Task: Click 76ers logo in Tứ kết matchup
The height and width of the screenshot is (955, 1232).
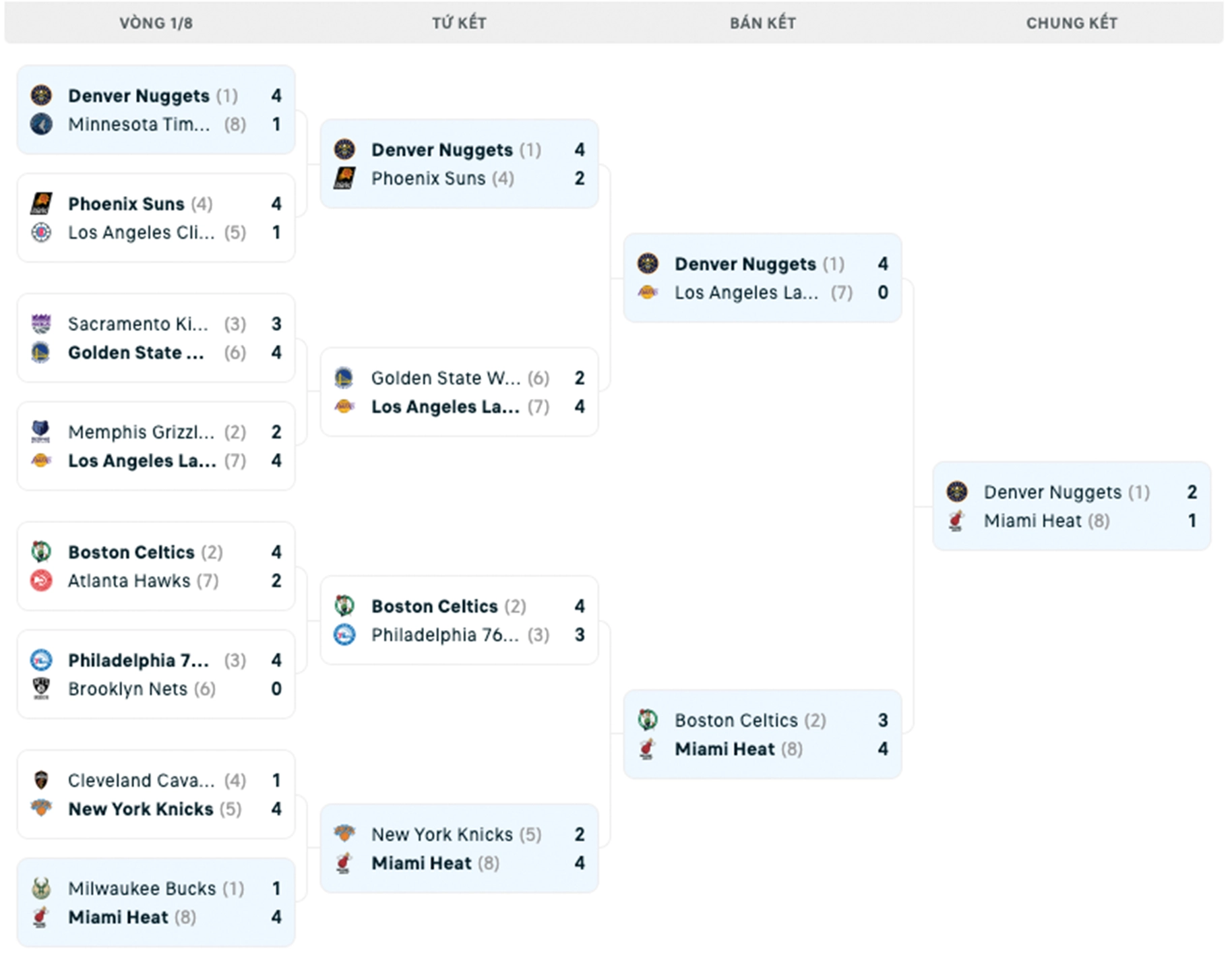Action: coord(344,634)
